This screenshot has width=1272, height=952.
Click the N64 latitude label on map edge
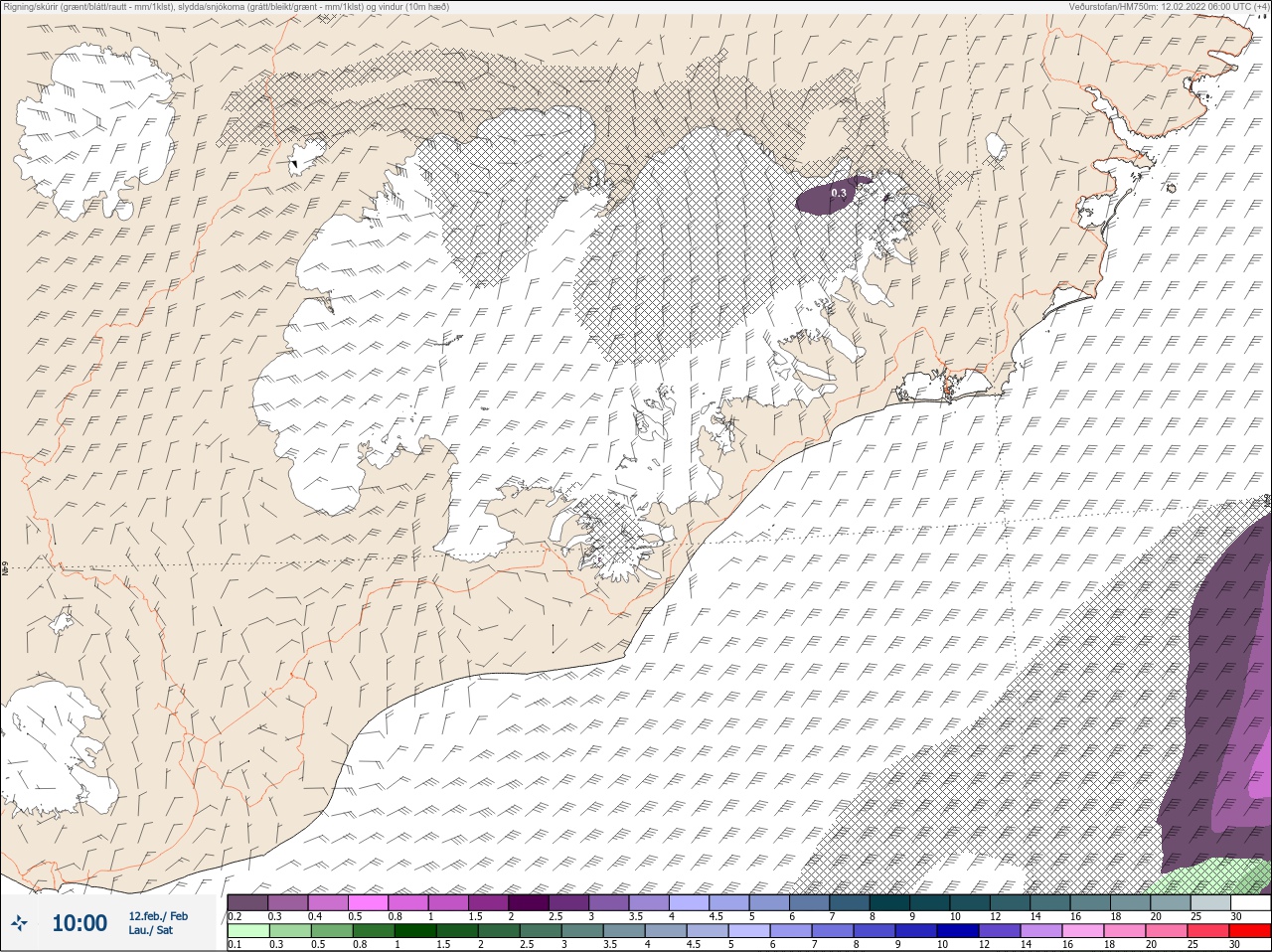click(x=5, y=569)
